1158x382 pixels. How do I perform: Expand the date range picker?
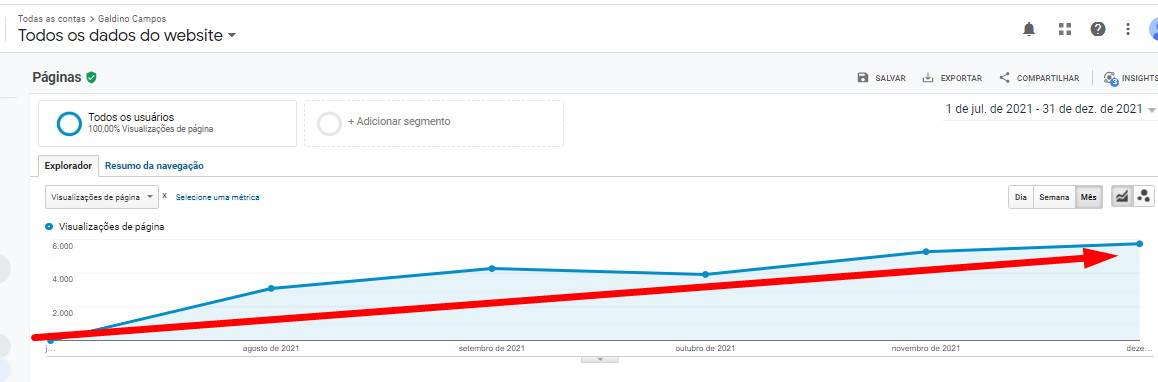click(x=1049, y=109)
